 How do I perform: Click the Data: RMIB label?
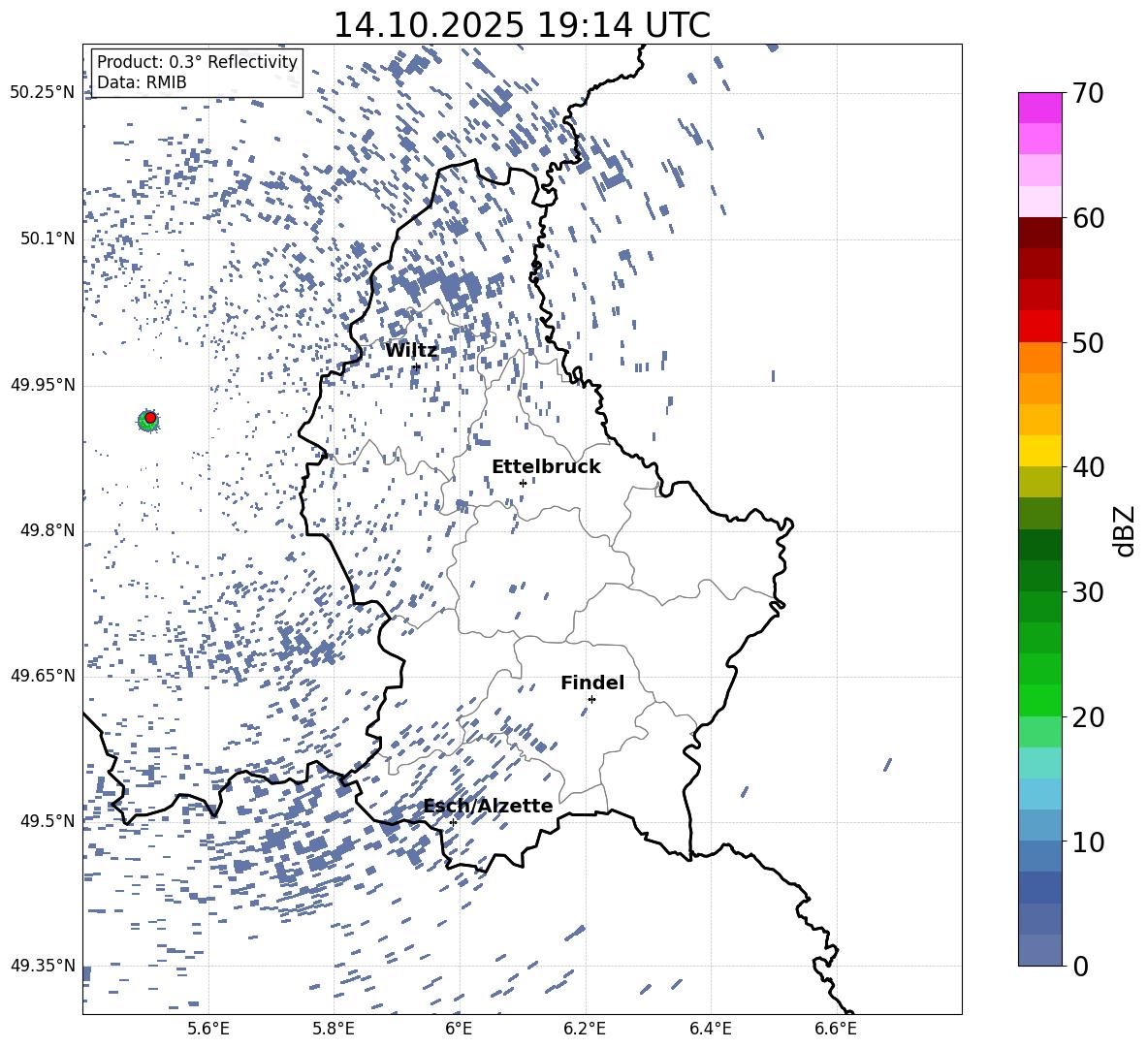pyautogui.click(x=142, y=82)
